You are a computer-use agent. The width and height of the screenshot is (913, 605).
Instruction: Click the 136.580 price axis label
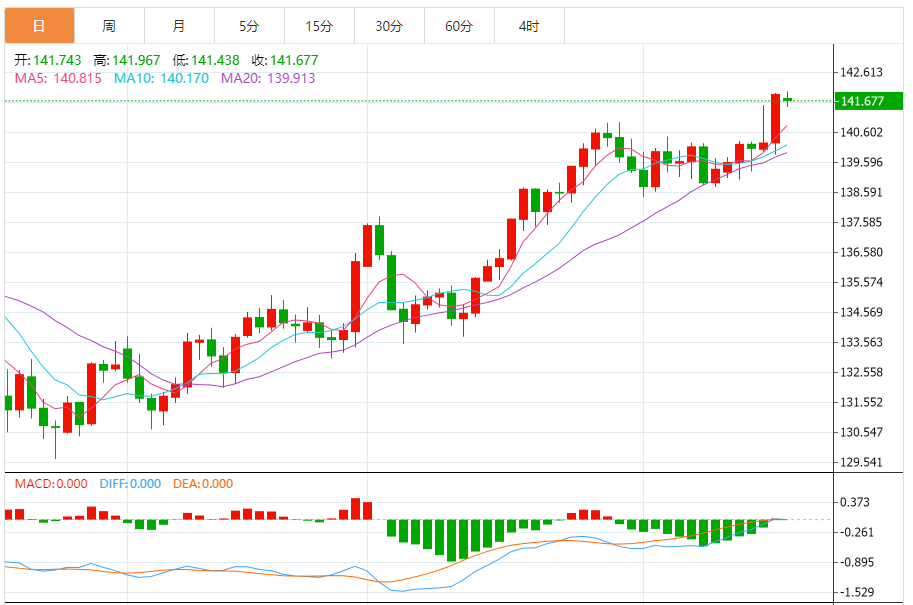(x=861, y=252)
